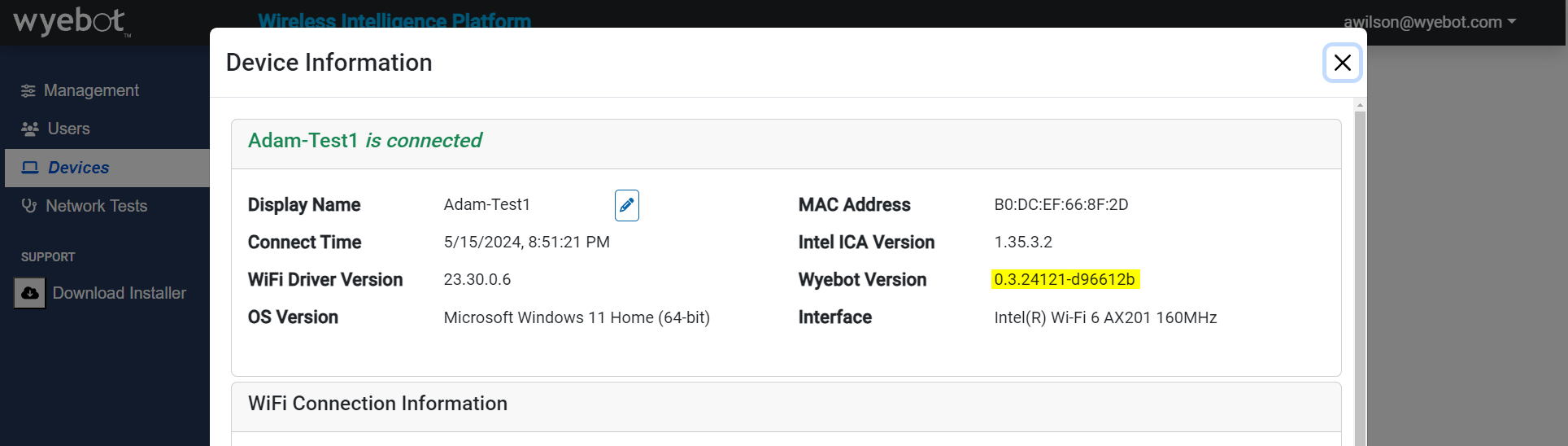Open the Management sidebar section
The image size is (1568, 446).
91,90
